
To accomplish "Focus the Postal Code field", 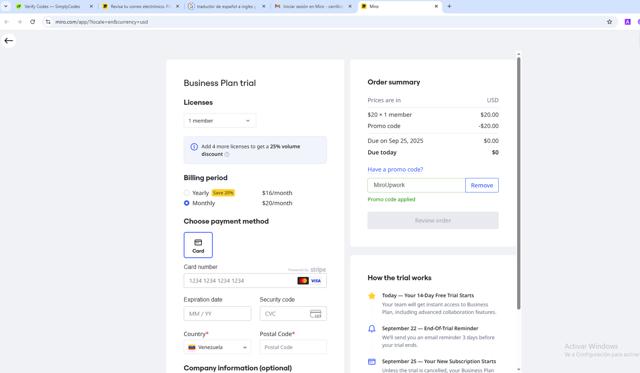I will pos(293,347).
